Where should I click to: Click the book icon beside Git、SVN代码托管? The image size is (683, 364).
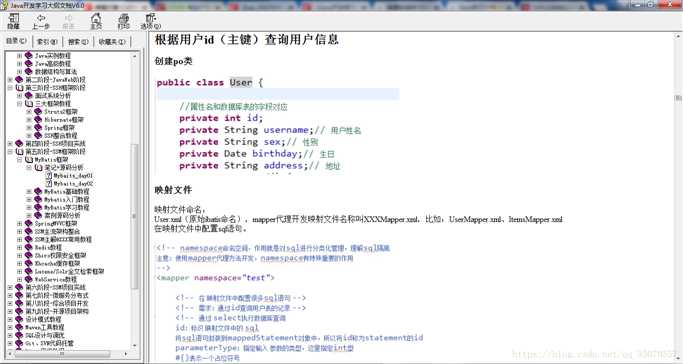(19, 343)
